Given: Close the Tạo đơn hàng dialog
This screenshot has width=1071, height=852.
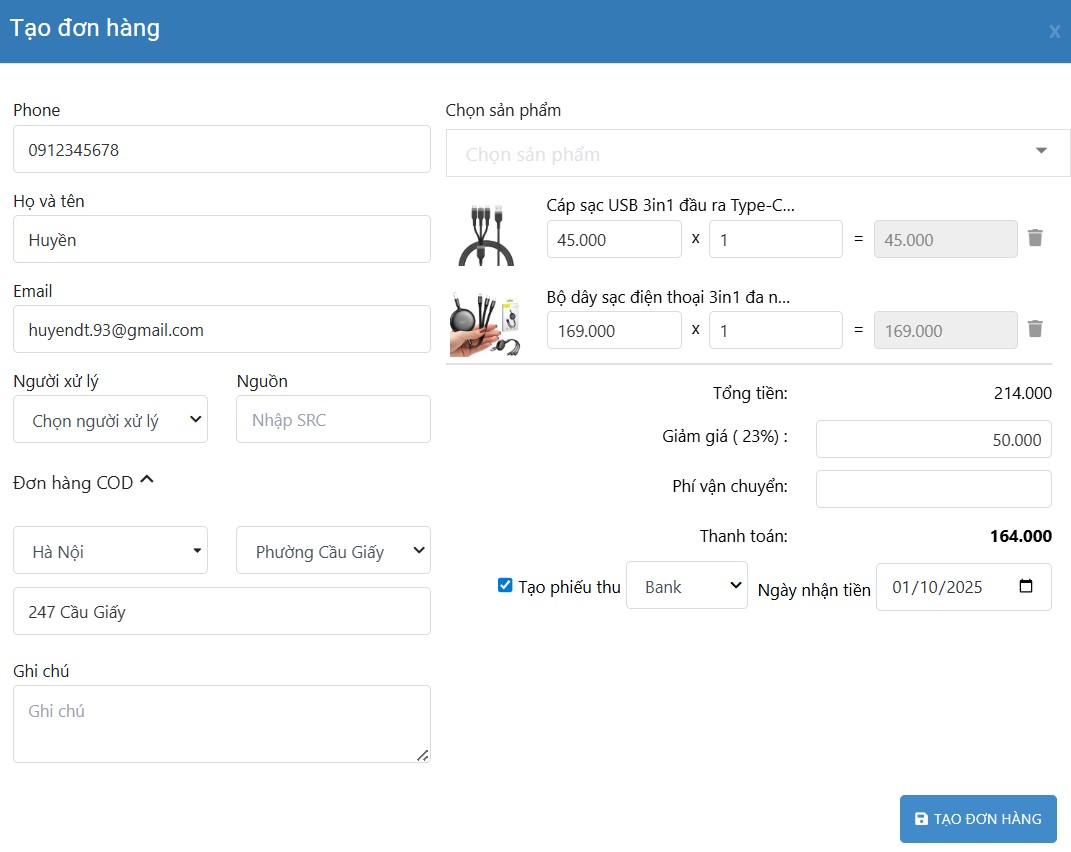Looking at the screenshot, I should (1054, 32).
